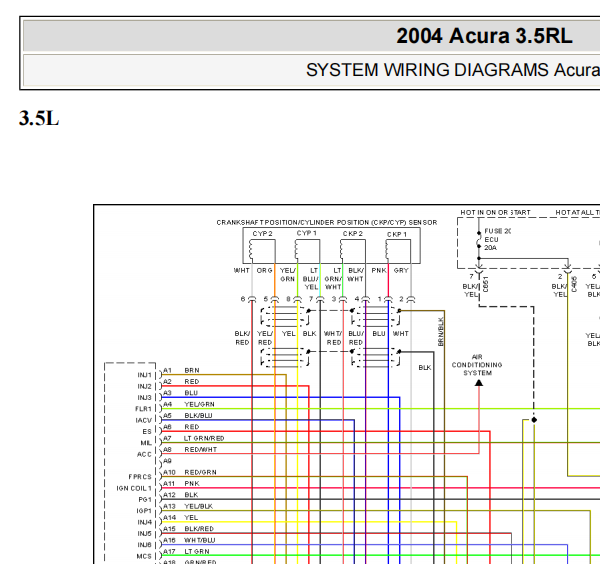The width and height of the screenshot is (600, 564).
Task: Click the "A15 BLK/RED" pin label
Action: pos(188,529)
